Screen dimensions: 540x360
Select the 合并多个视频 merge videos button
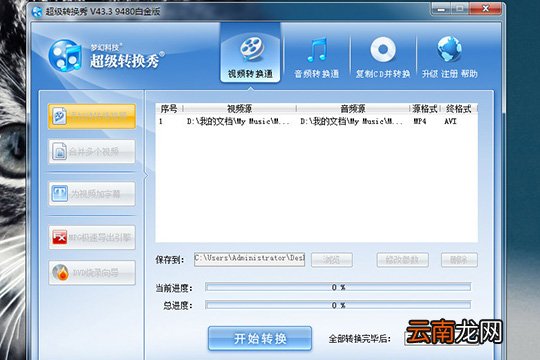92,151
